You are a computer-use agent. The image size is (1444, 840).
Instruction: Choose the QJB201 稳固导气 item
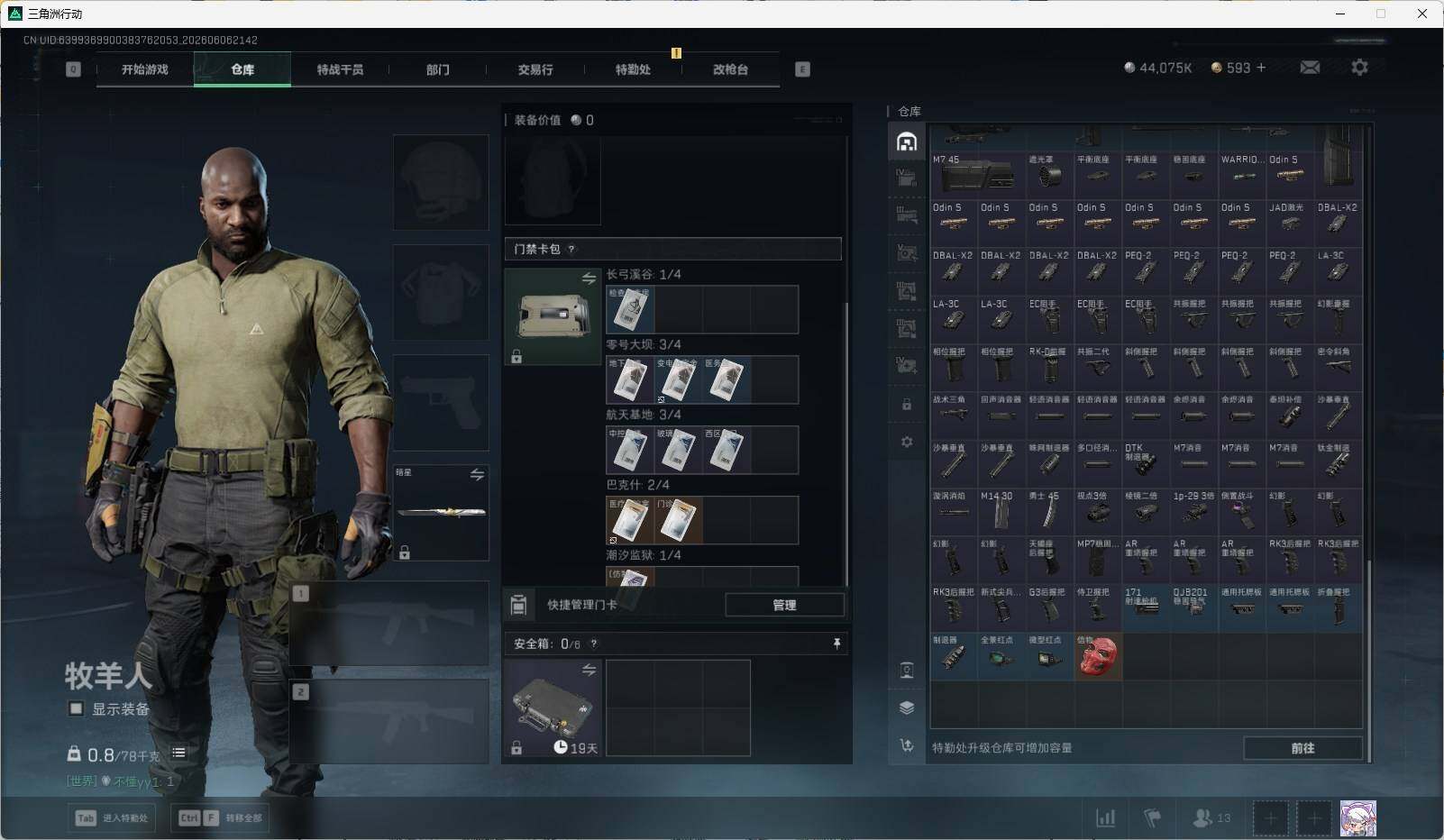coord(1194,608)
